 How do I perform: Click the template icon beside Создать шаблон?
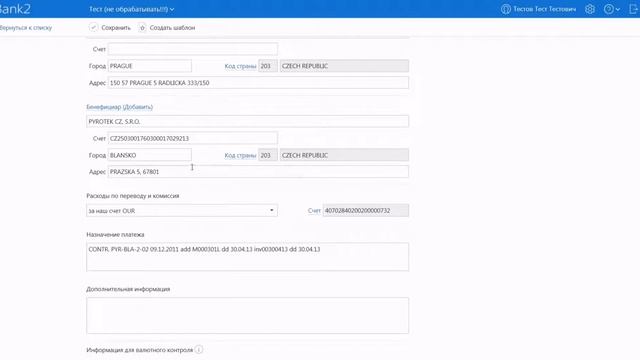(142, 27)
